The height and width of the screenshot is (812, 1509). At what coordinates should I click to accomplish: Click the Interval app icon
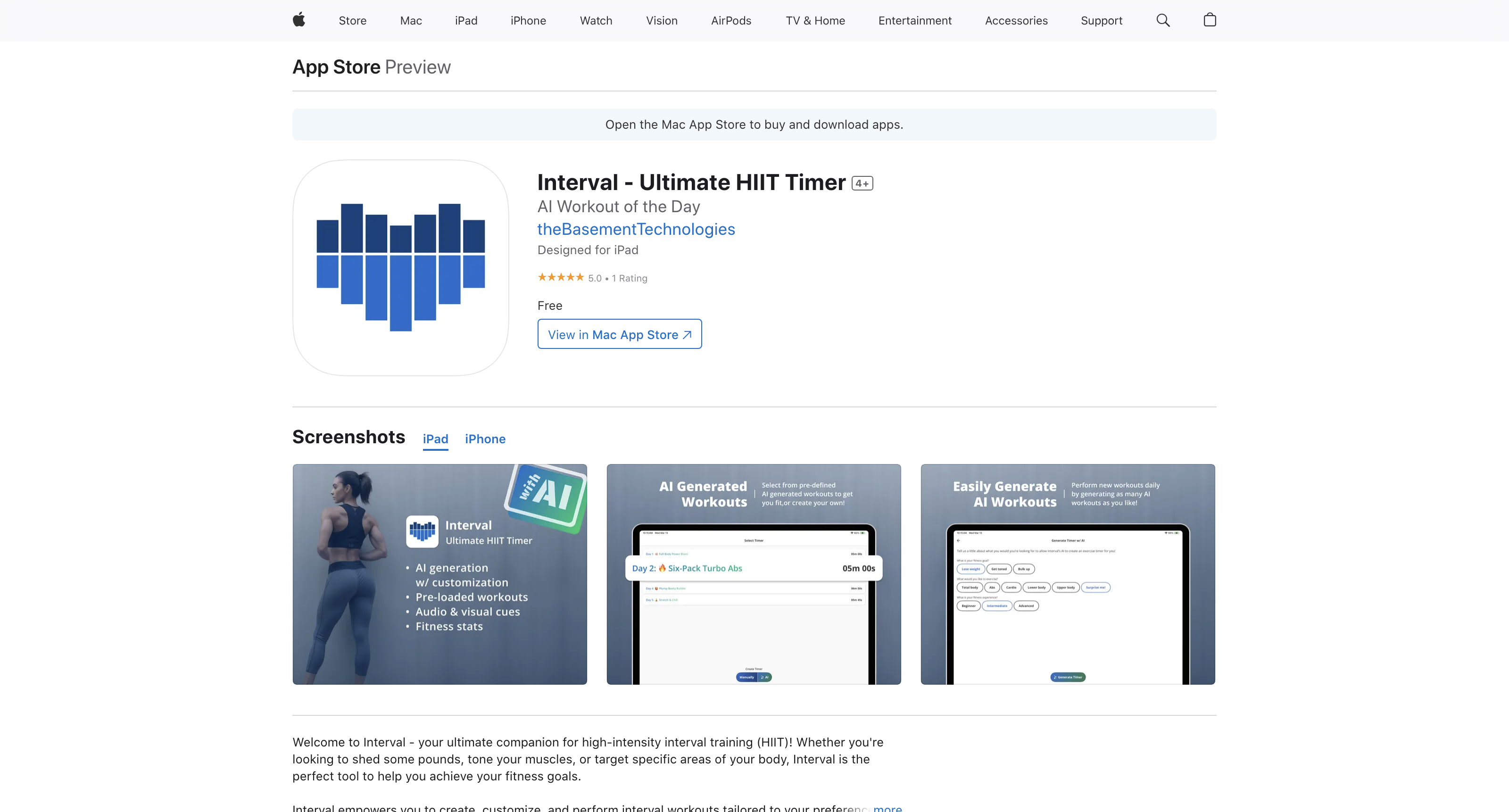(401, 268)
